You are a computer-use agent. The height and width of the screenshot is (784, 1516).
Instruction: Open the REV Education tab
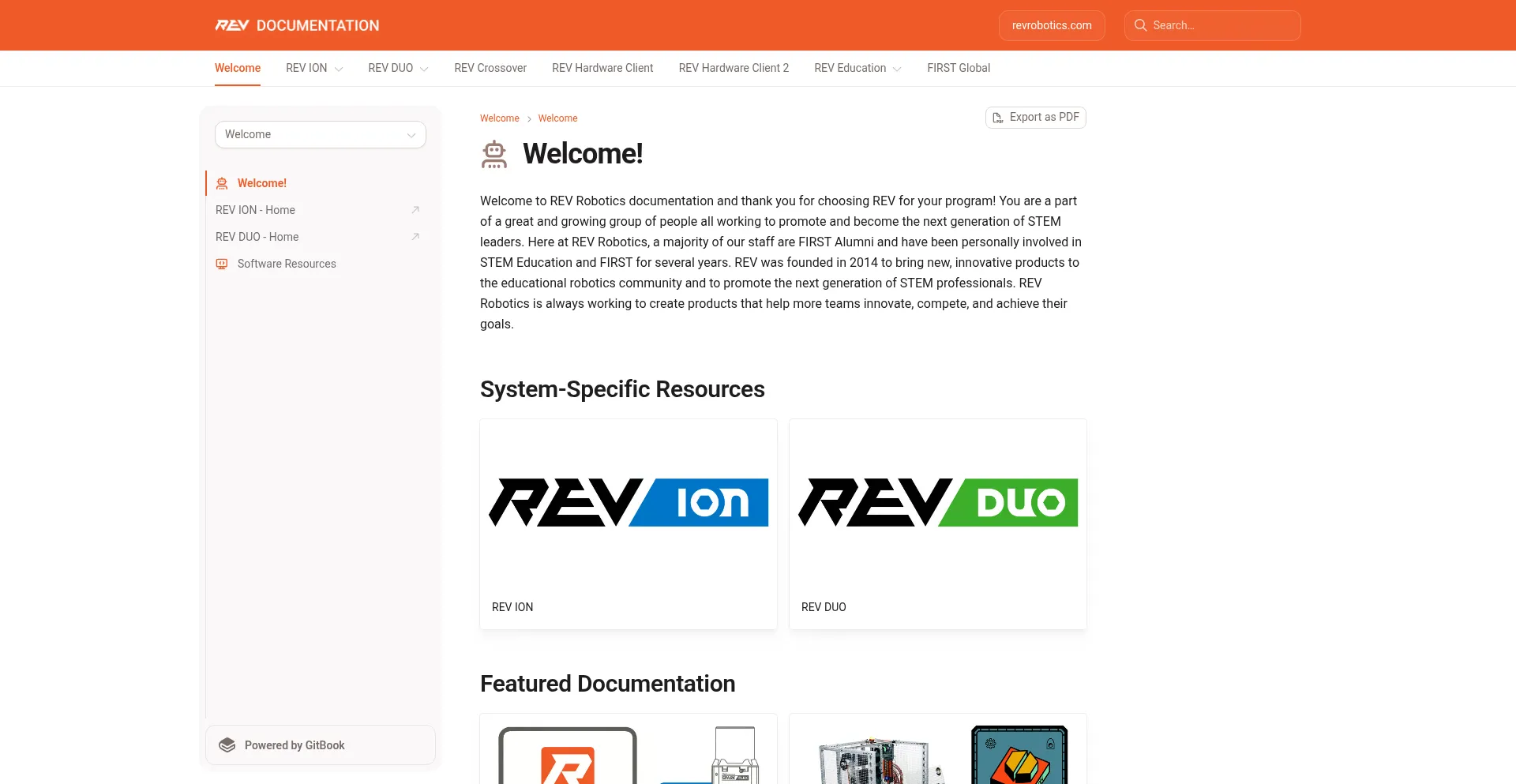pos(850,68)
